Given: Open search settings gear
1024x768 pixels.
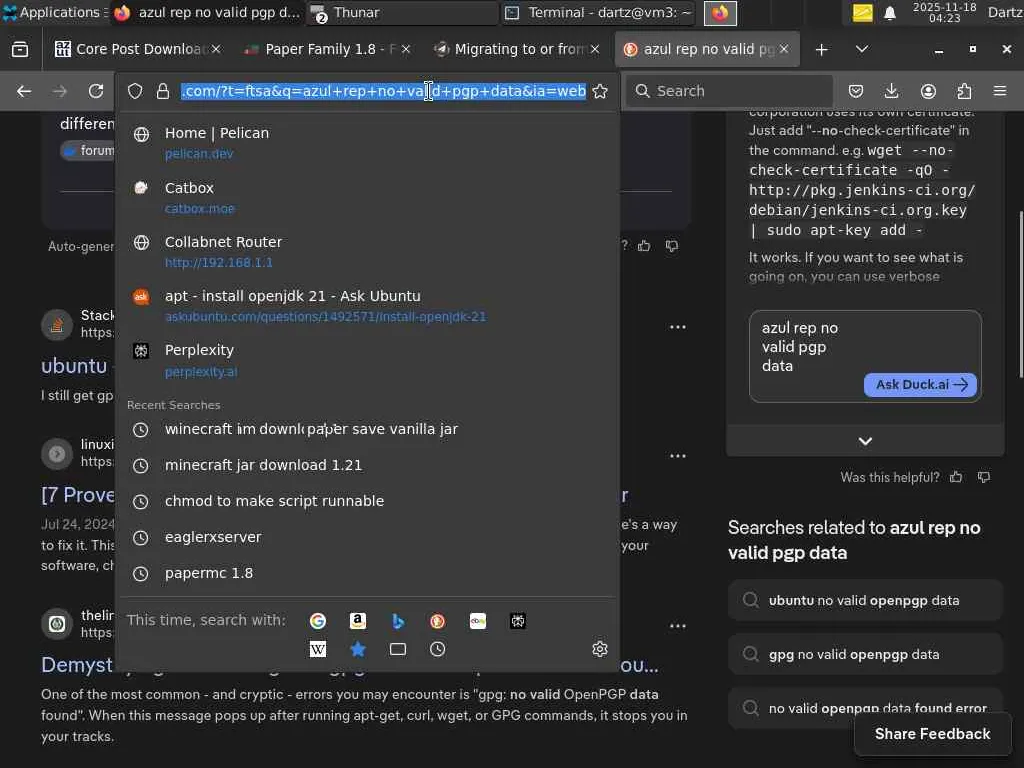Looking at the screenshot, I should click(x=600, y=649).
